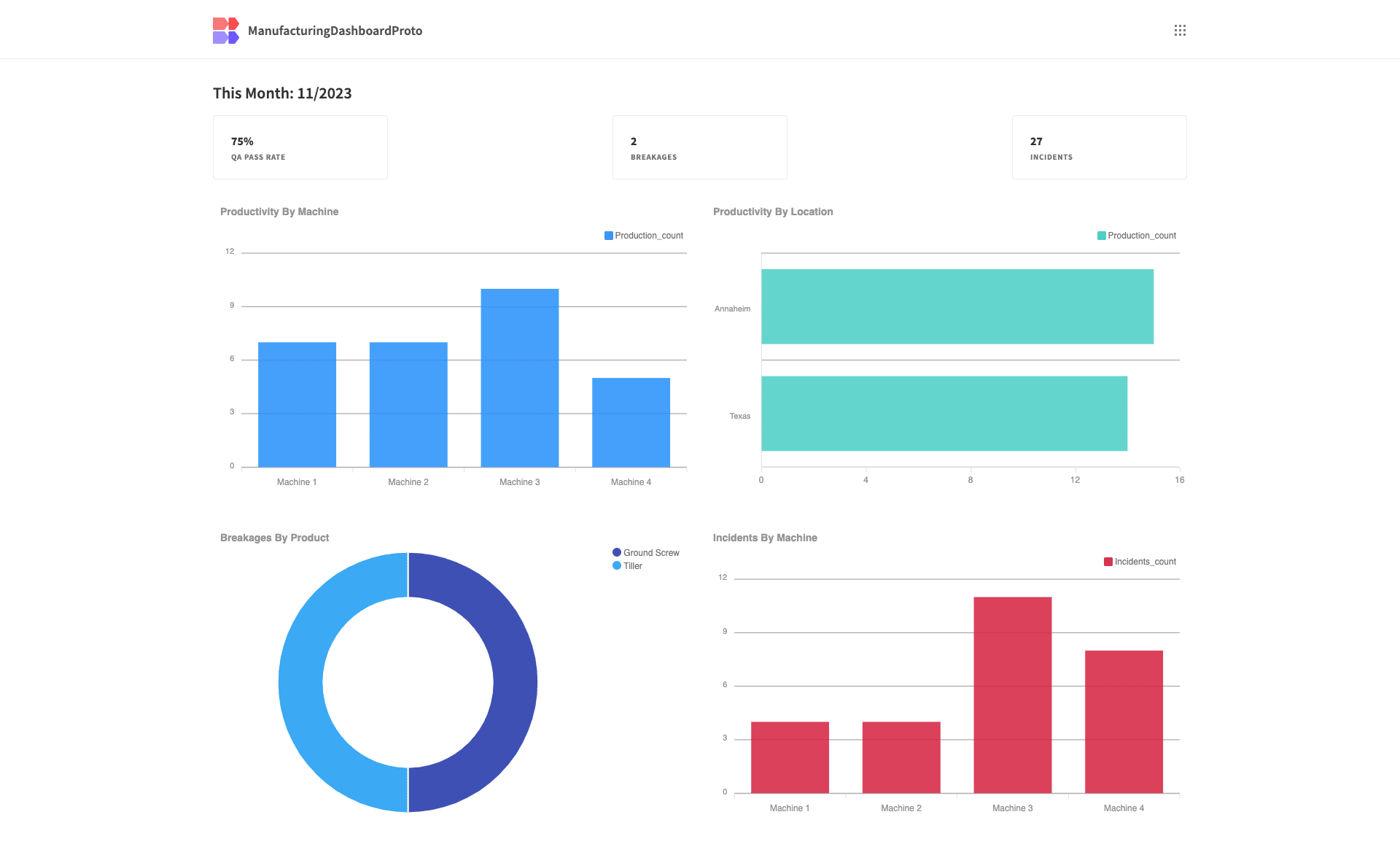Open the apps grid menu icon
Image resolution: width=1400 pixels, height=844 pixels.
click(x=1180, y=30)
